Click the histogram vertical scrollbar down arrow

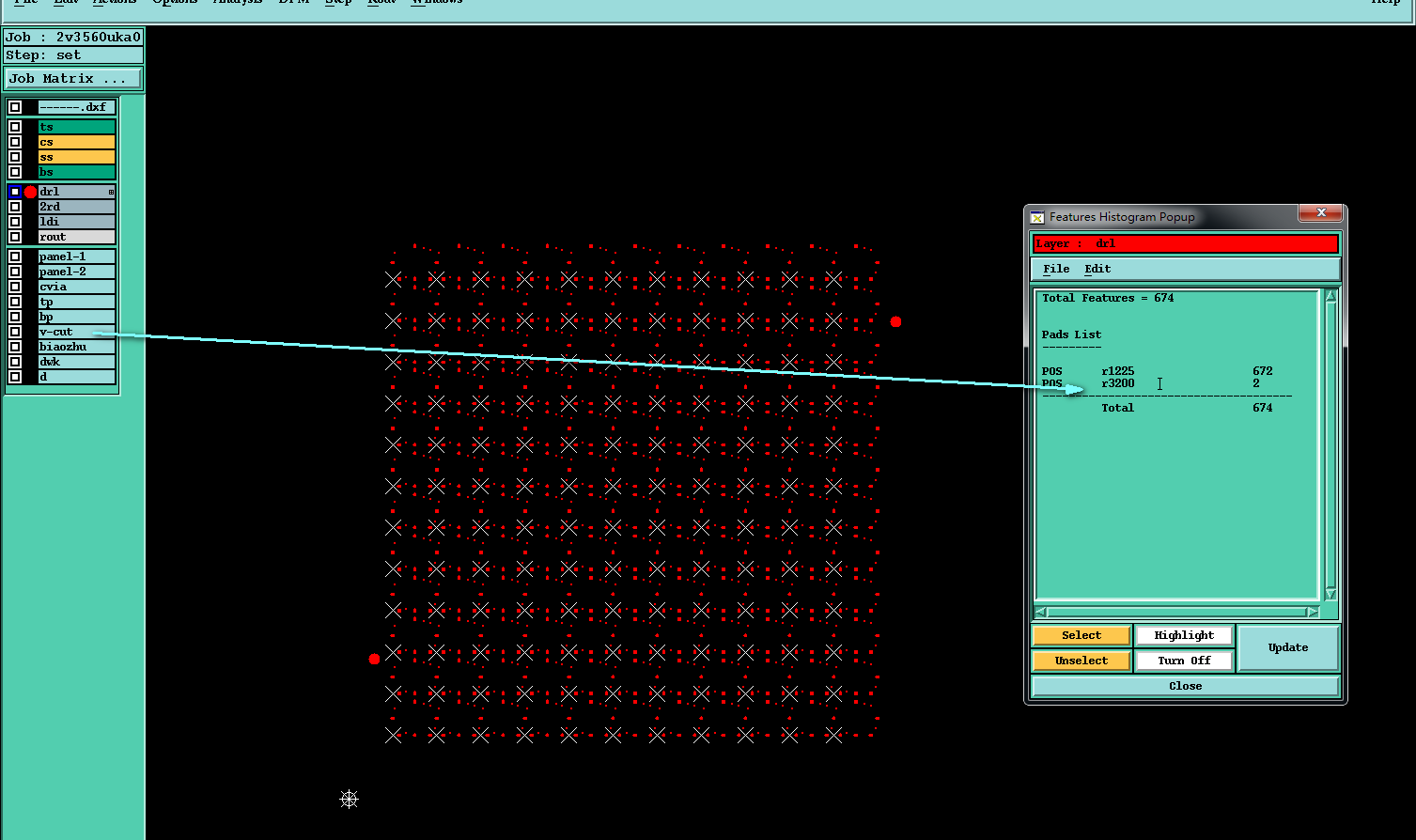1330,594
